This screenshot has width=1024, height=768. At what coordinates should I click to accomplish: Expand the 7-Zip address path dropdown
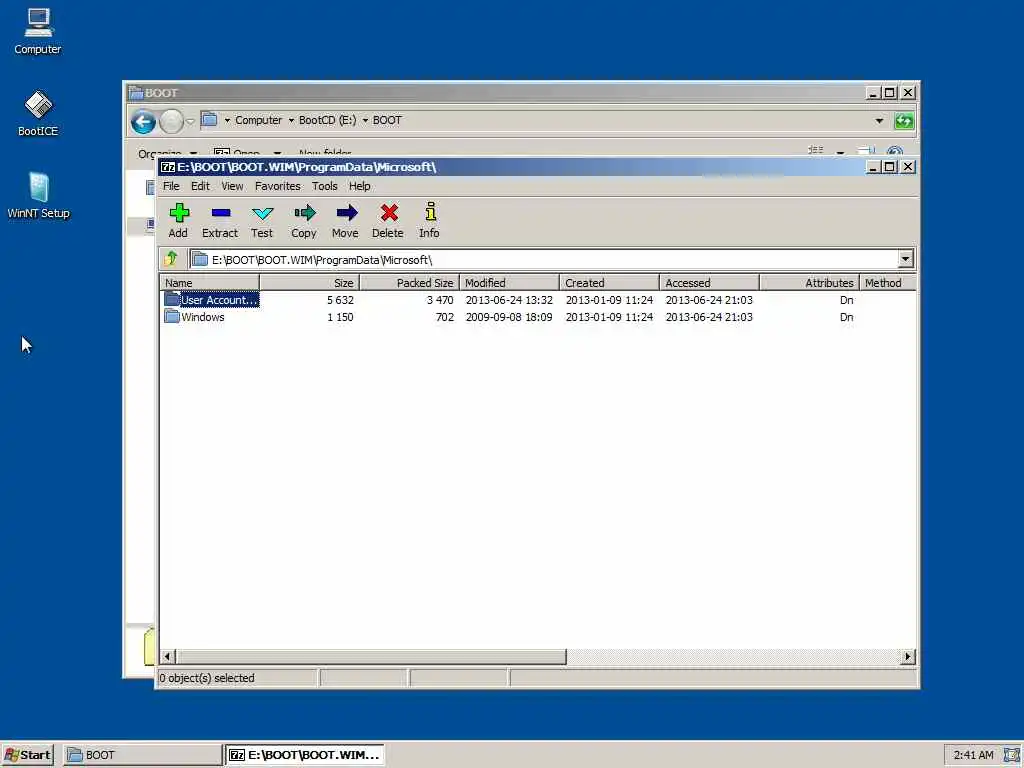click(905, 259)
